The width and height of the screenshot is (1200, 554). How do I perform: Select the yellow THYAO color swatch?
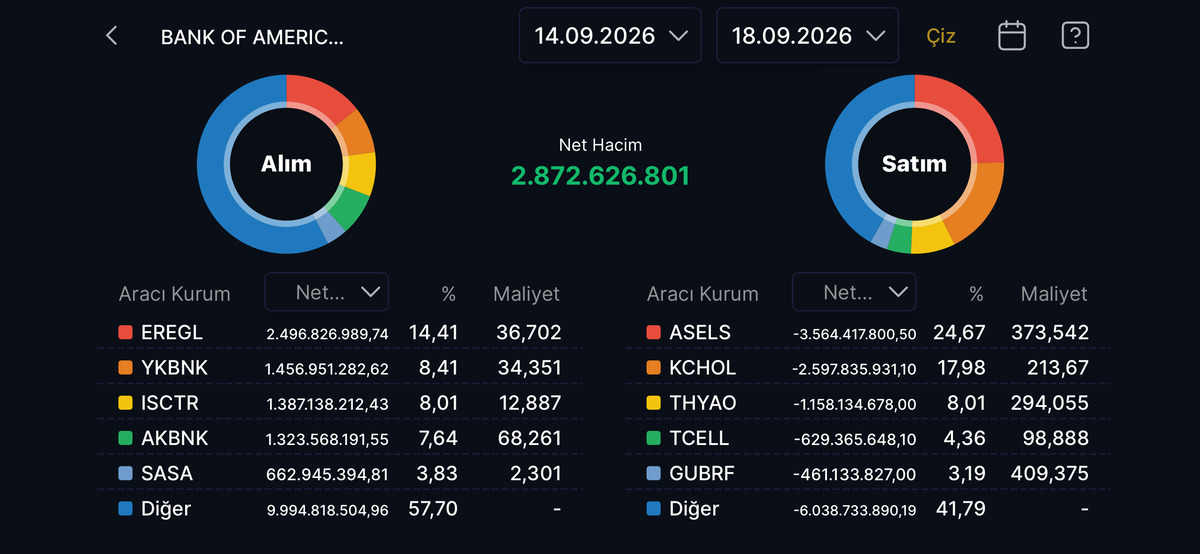click(x=653, y=403)
